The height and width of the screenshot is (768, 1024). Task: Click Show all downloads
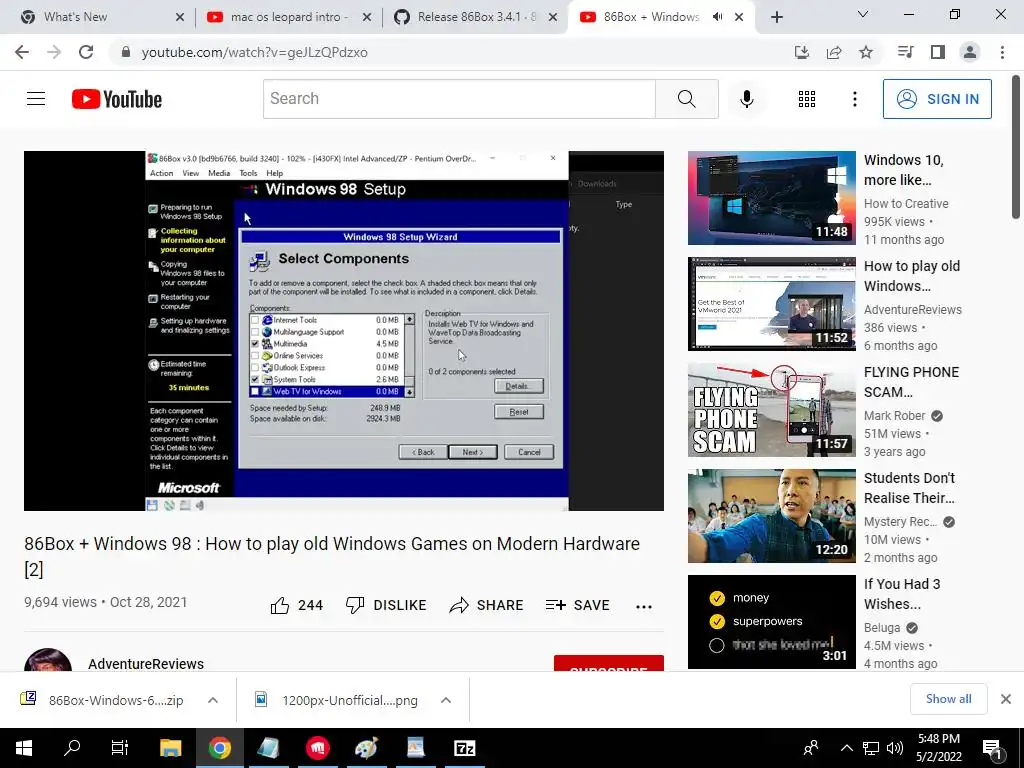(x=948, y=699)
